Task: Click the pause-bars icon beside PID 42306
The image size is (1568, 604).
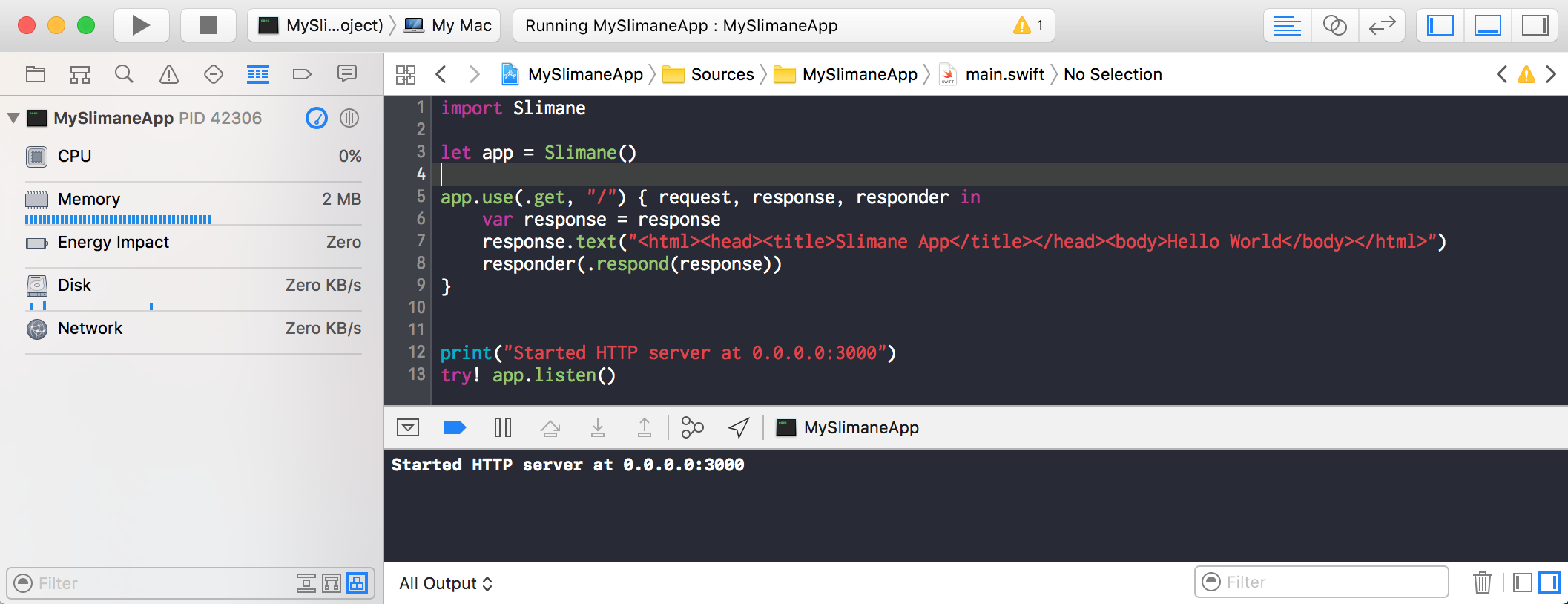Action: pyautogui.click(x=349, y=118)
